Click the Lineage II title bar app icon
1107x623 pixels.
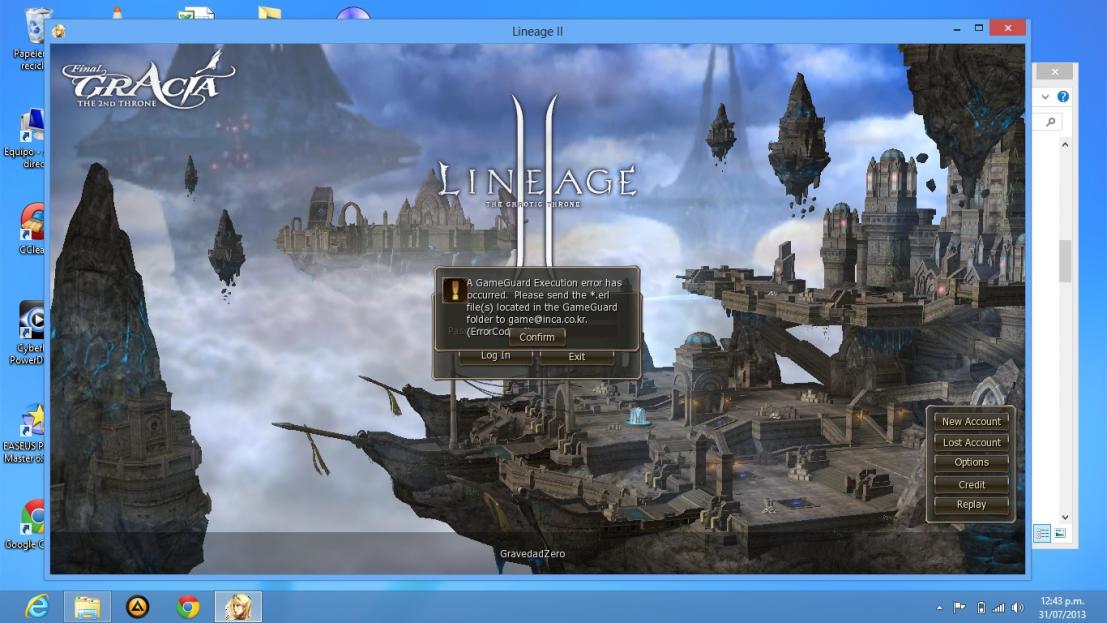[59, 31]
